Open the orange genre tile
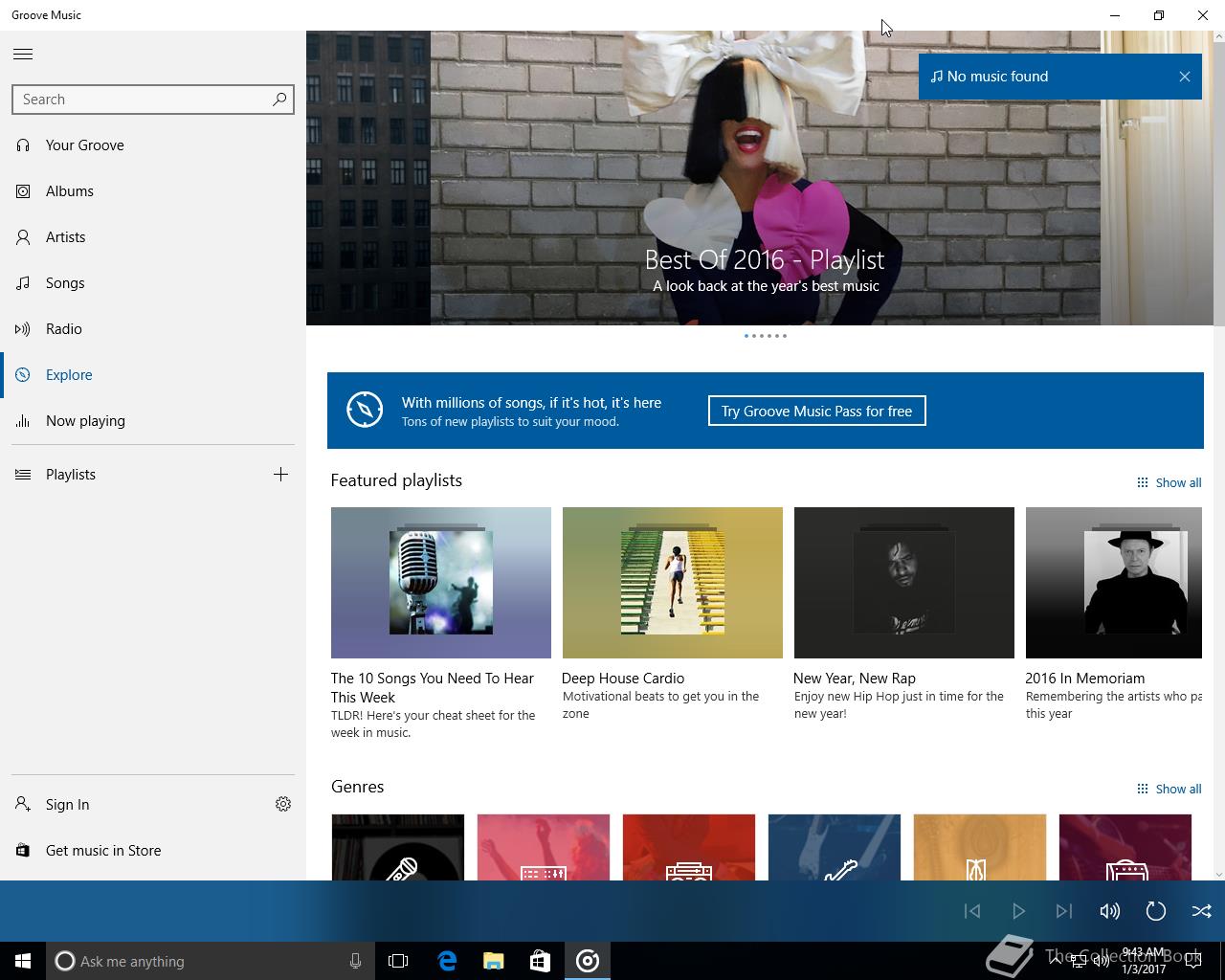1225x980 pixels. [x=980, y=847]
